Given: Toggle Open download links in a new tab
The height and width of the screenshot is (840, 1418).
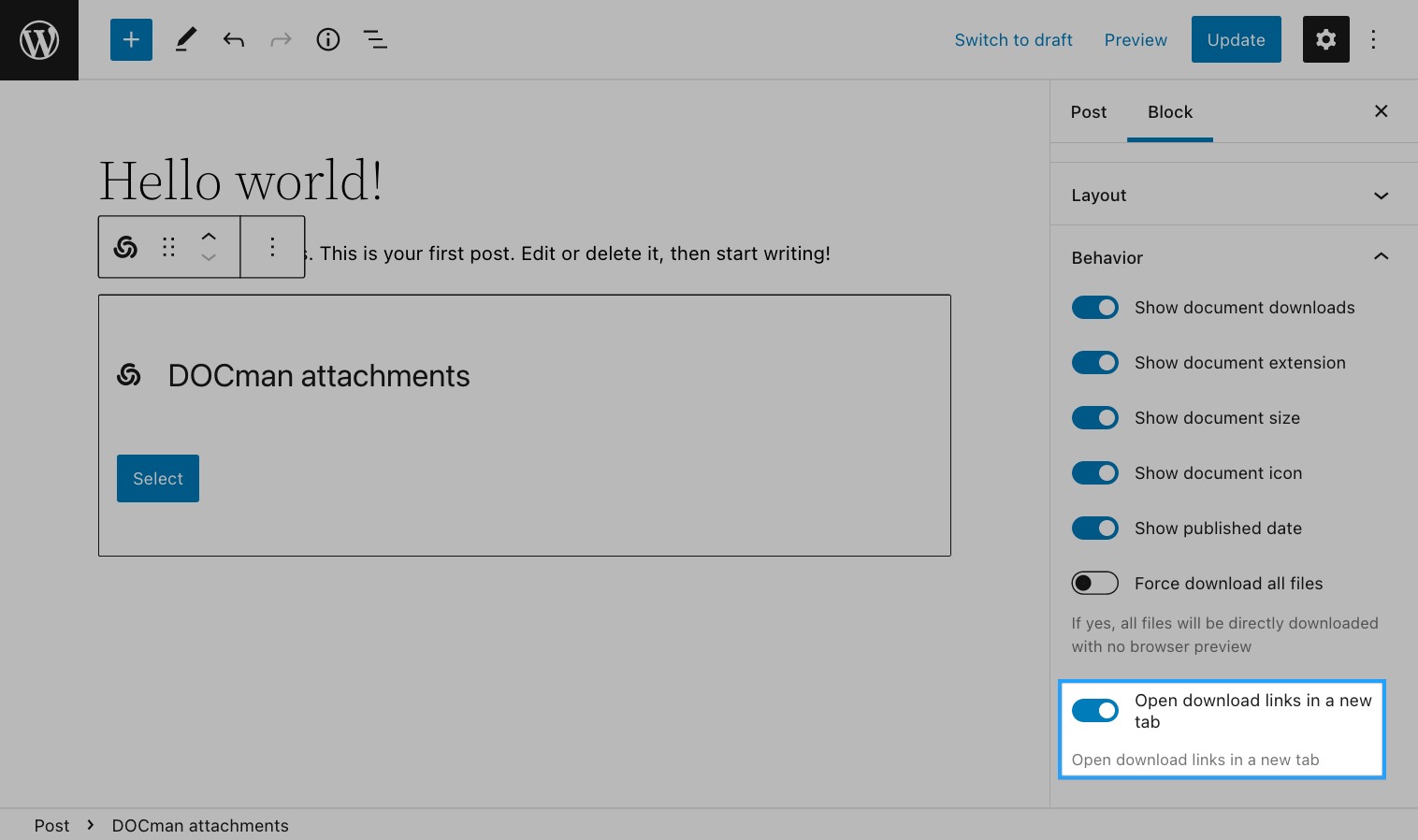Looking at the screenshot, I should click(x=1094, y=711).
